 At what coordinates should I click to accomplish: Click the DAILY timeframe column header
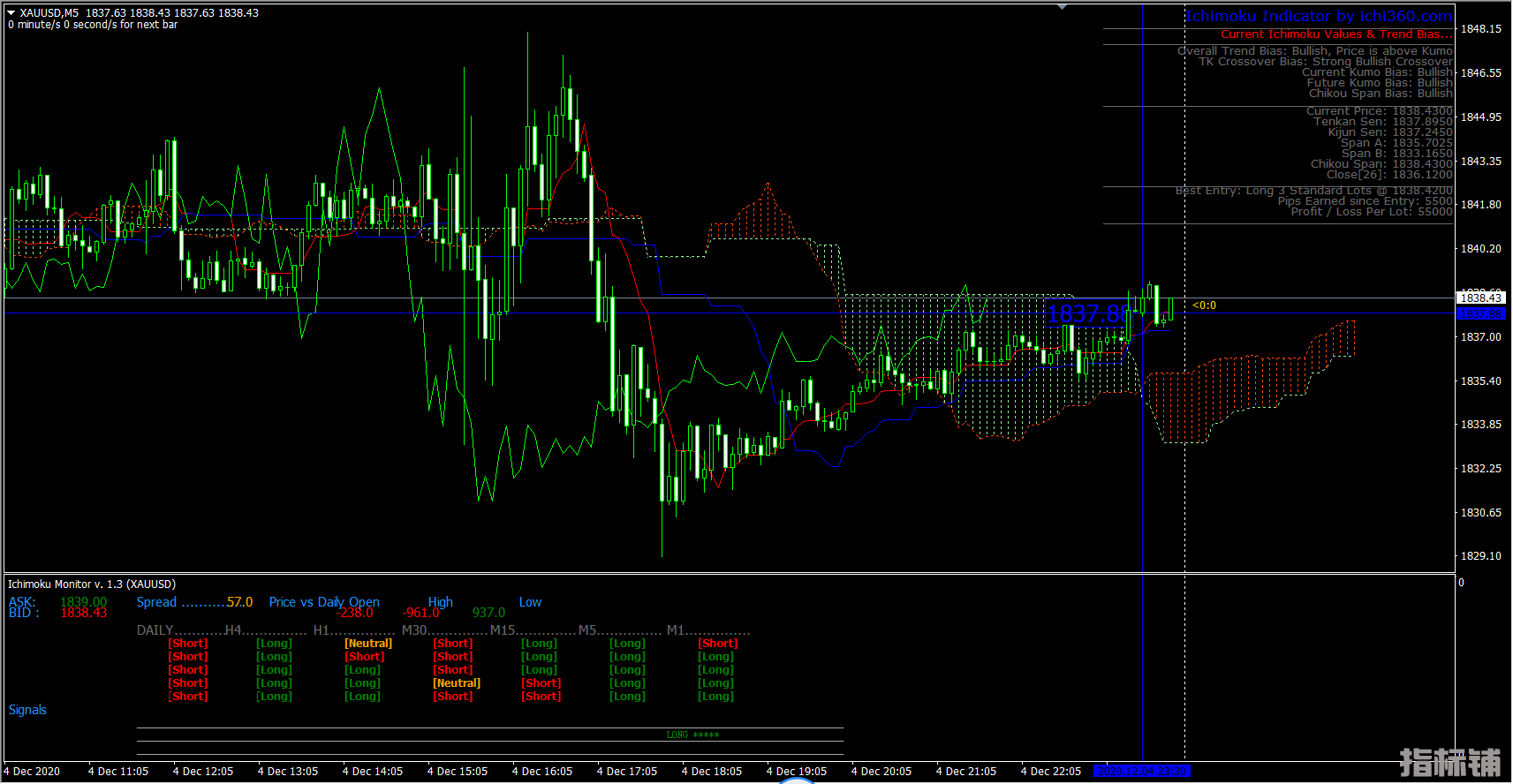(155, 630)
